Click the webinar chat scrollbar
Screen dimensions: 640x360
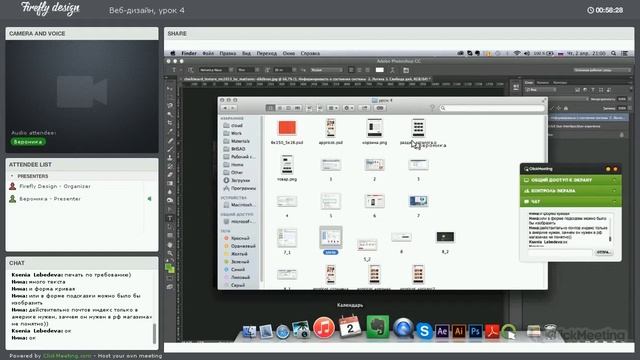154,333
